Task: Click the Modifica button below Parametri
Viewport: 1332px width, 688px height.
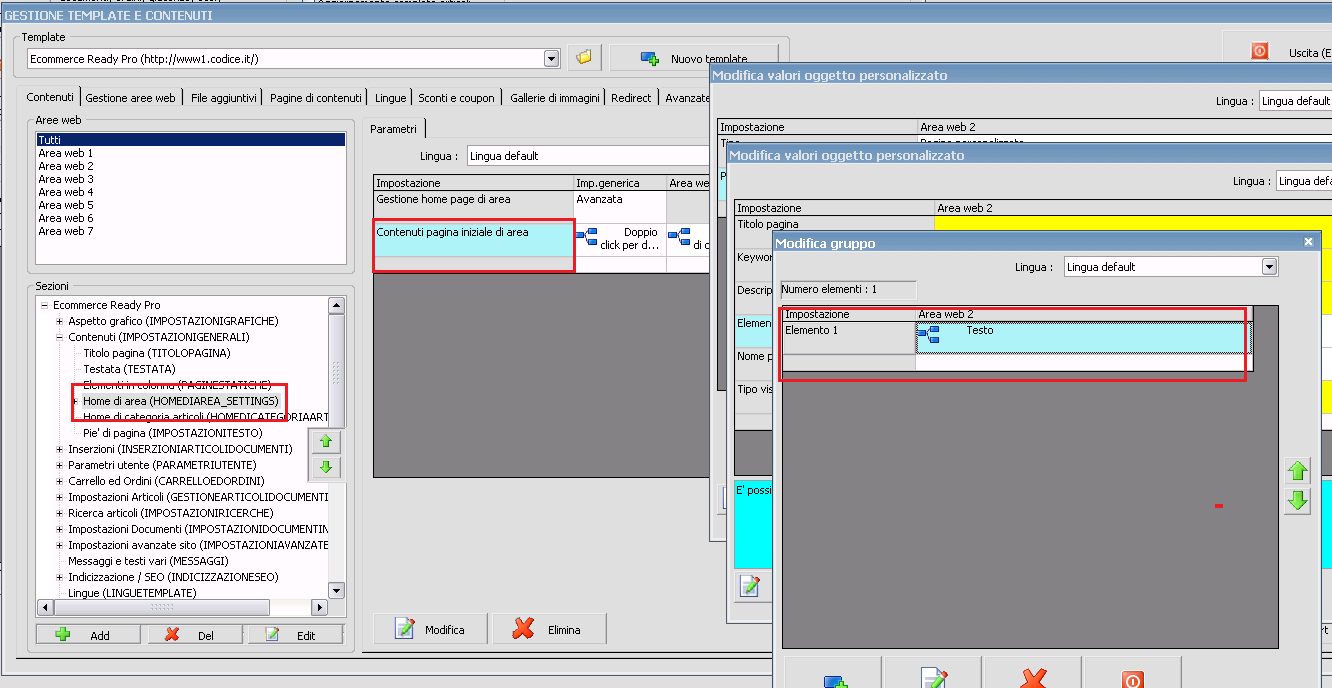Action: tap(431, 629)
